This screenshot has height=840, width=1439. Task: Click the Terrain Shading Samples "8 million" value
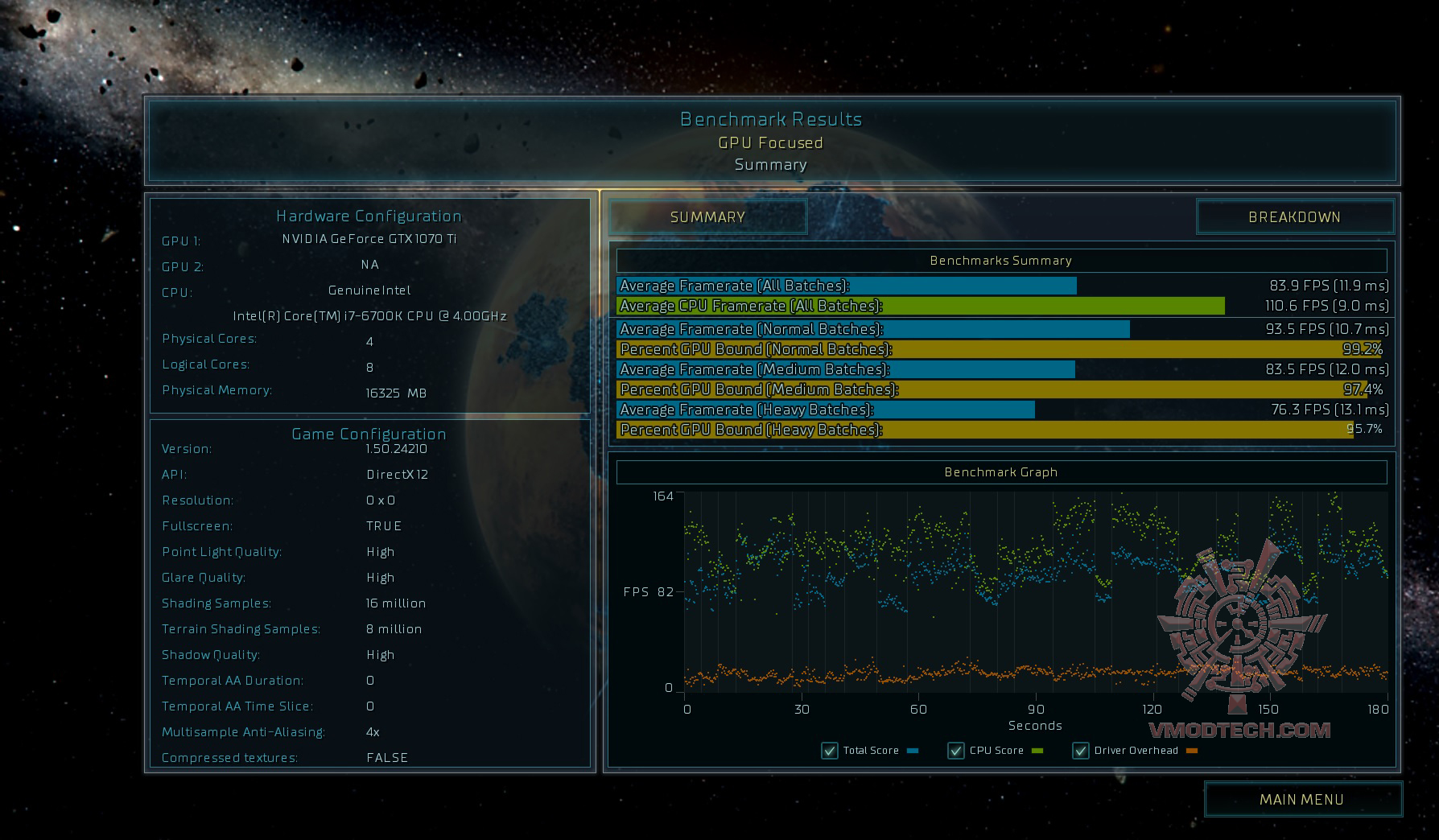point(394,629)
